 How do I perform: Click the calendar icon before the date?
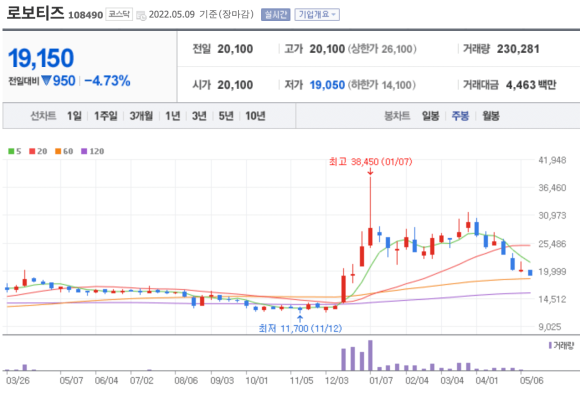pyautogui.click(x=141, y=16)
